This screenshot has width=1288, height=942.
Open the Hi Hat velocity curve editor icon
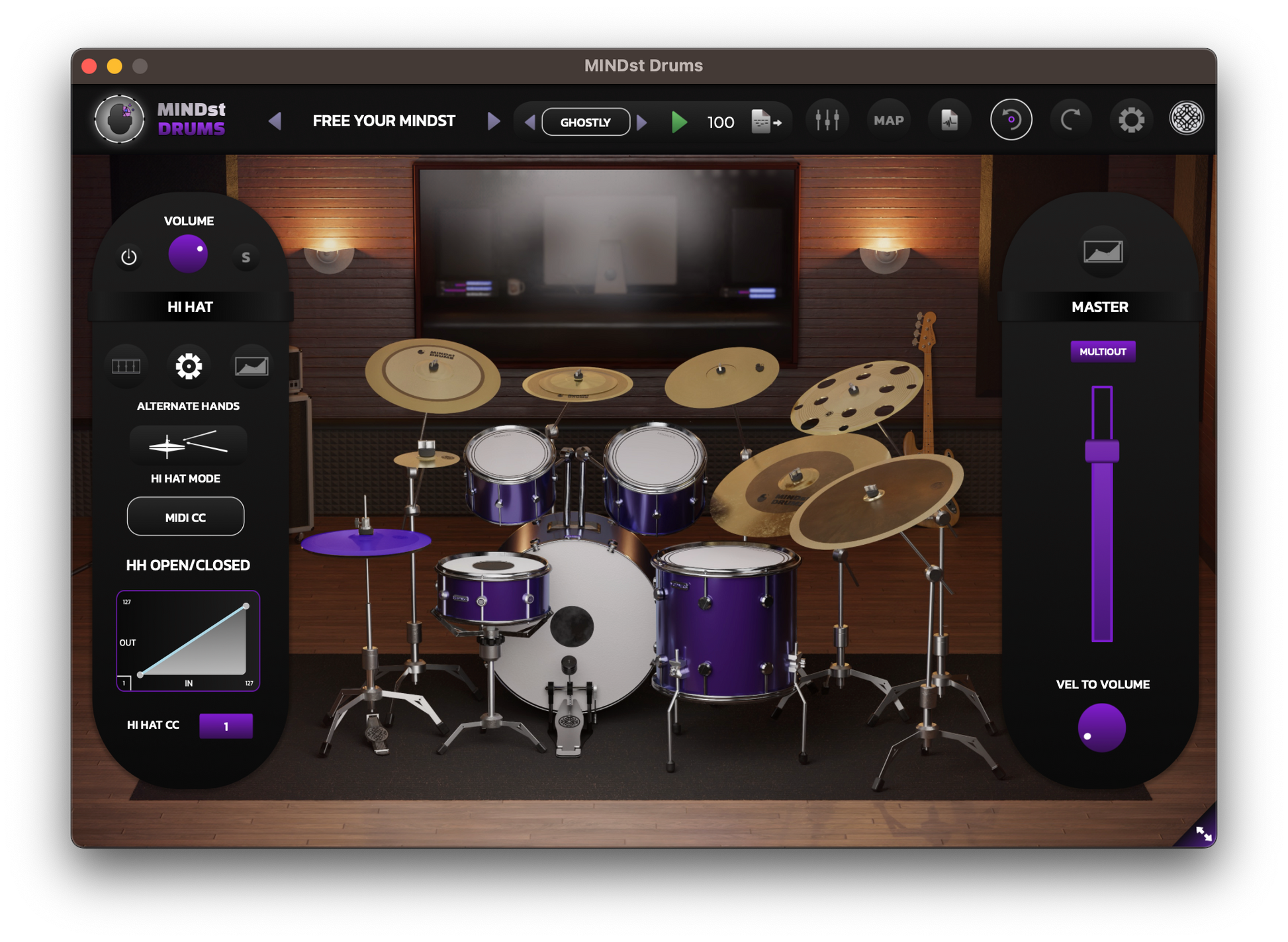coord(250,365)
